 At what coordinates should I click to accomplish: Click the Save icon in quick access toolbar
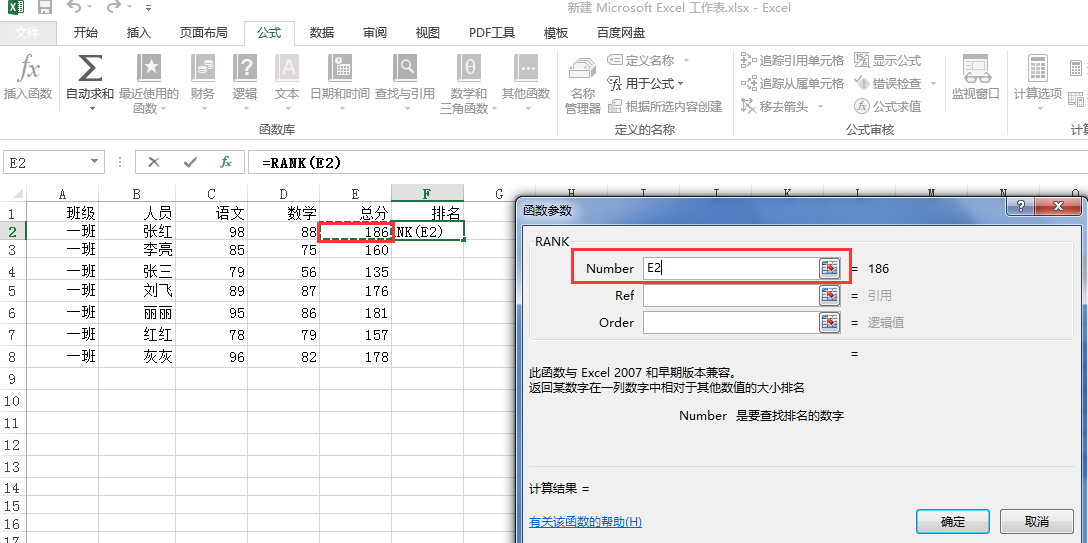pos(45,8)
